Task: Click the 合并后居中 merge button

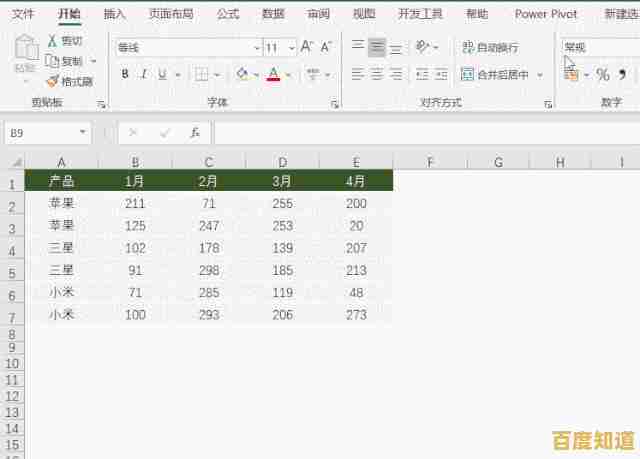Action: click(x=497, y=74)
